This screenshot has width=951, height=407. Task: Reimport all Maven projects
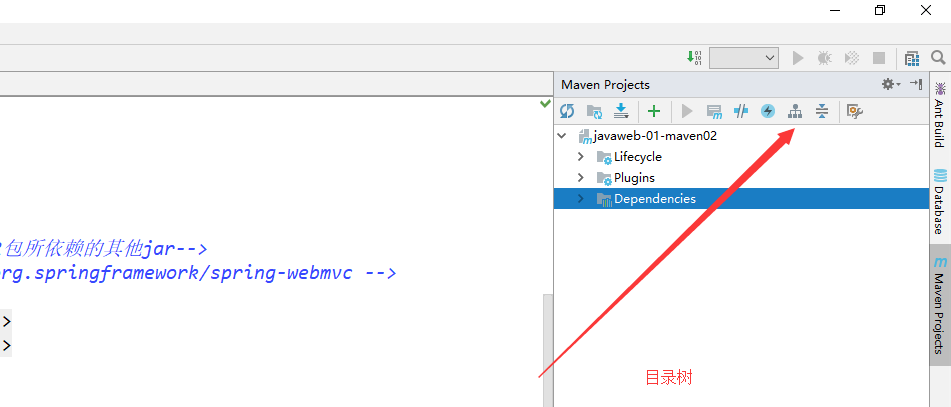[567, 111]
